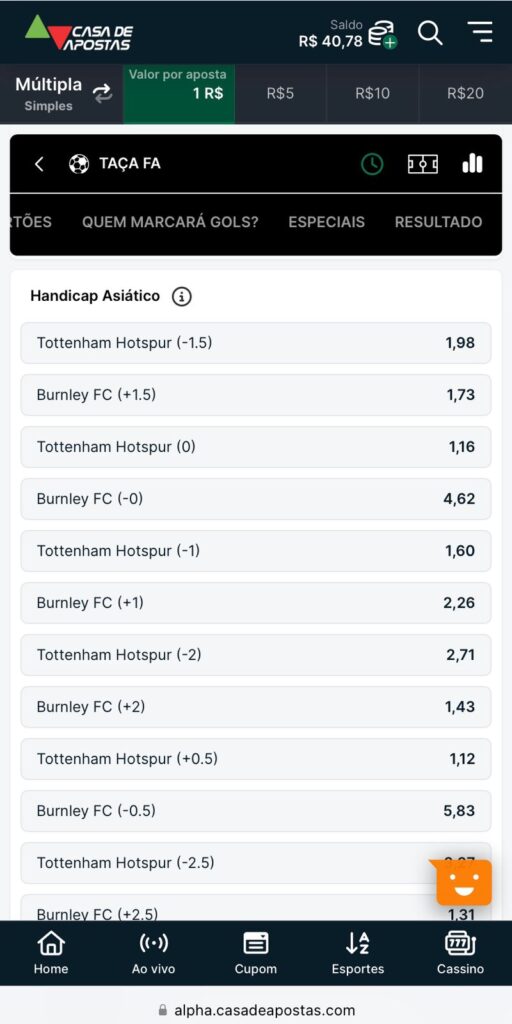The image size is (512, 1024).
Task: Tap the add-funds coins icon
Action: (x=382, y=35)
